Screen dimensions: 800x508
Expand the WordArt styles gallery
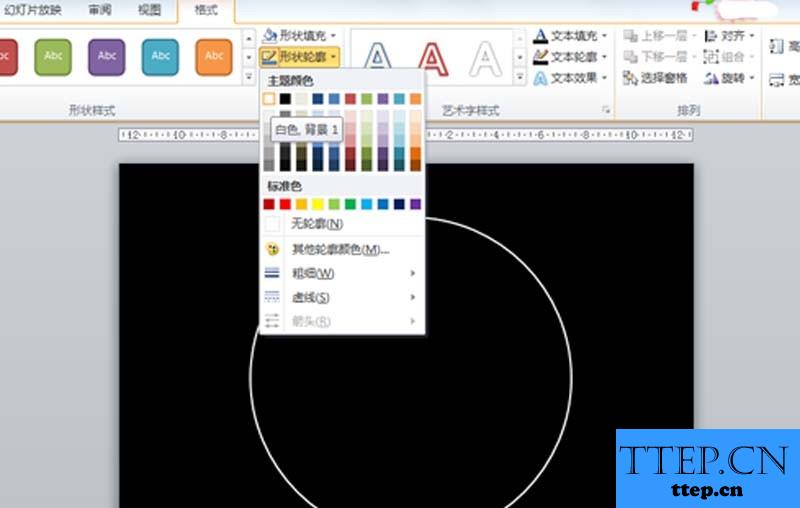(x=519, y=77)
